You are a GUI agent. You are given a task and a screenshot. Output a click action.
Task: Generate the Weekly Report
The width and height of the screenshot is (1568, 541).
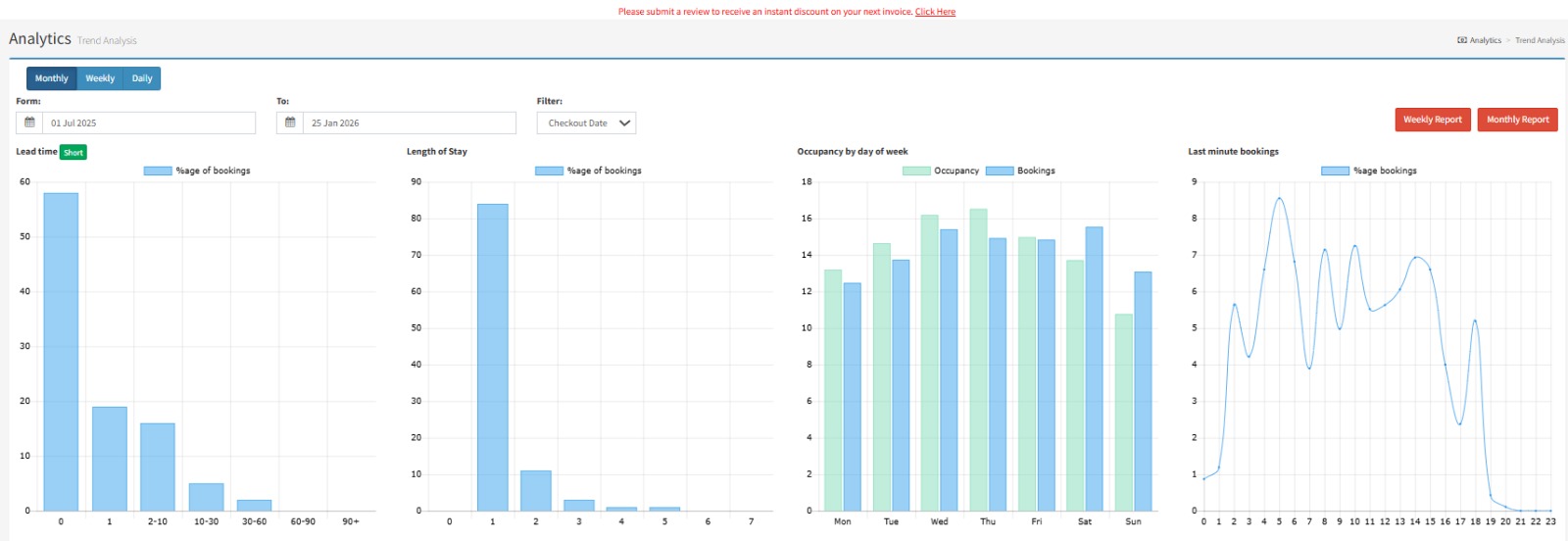click(x=1432, y=120)
